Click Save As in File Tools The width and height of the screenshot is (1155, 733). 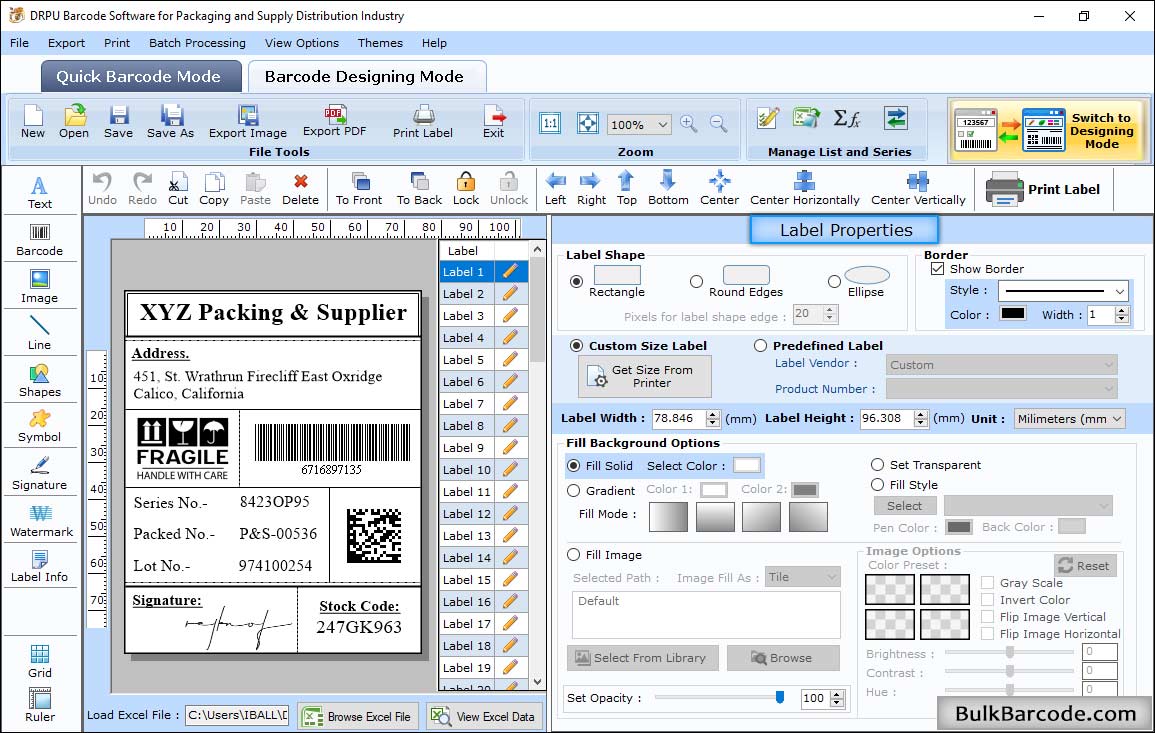[171, 122]
